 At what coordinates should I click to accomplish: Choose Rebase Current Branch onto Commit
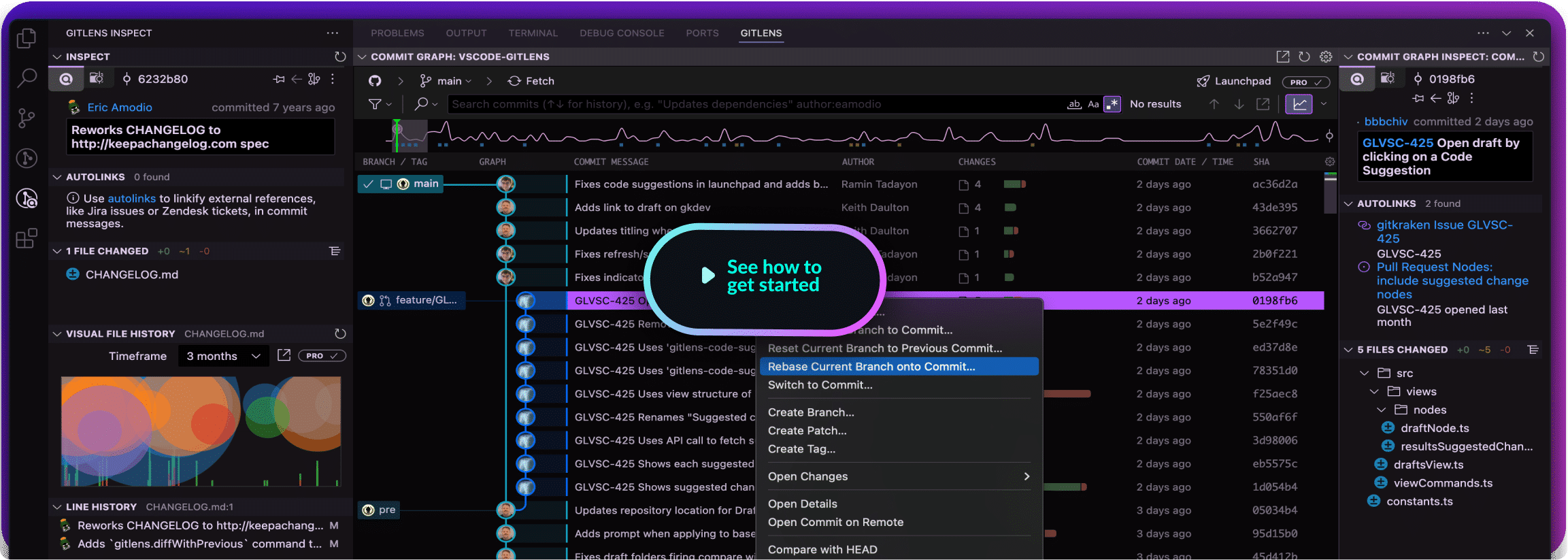899,366
